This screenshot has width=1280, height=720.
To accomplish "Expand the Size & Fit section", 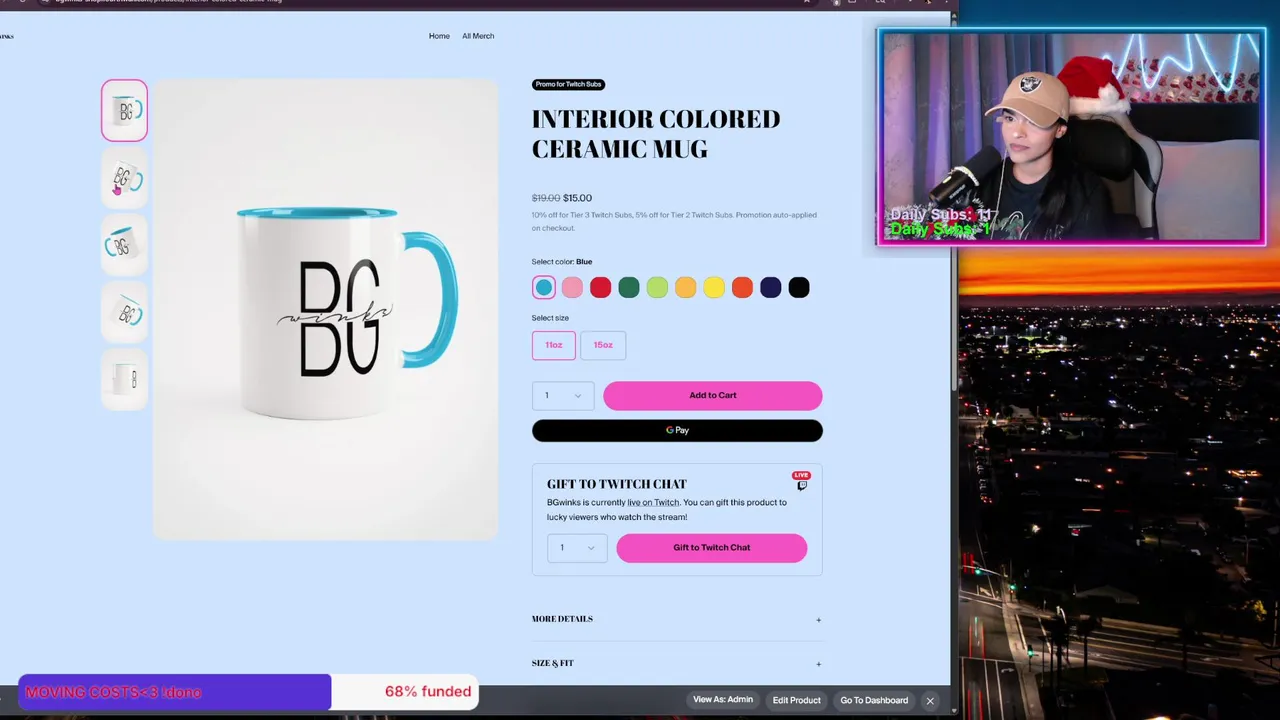I will (x=677, y=663).
